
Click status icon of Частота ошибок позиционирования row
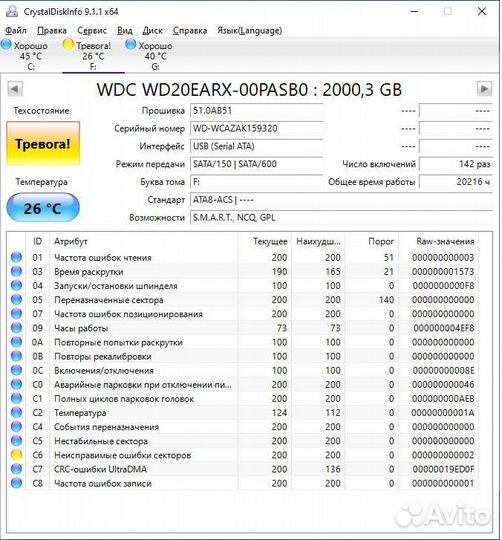pos(16,314)
